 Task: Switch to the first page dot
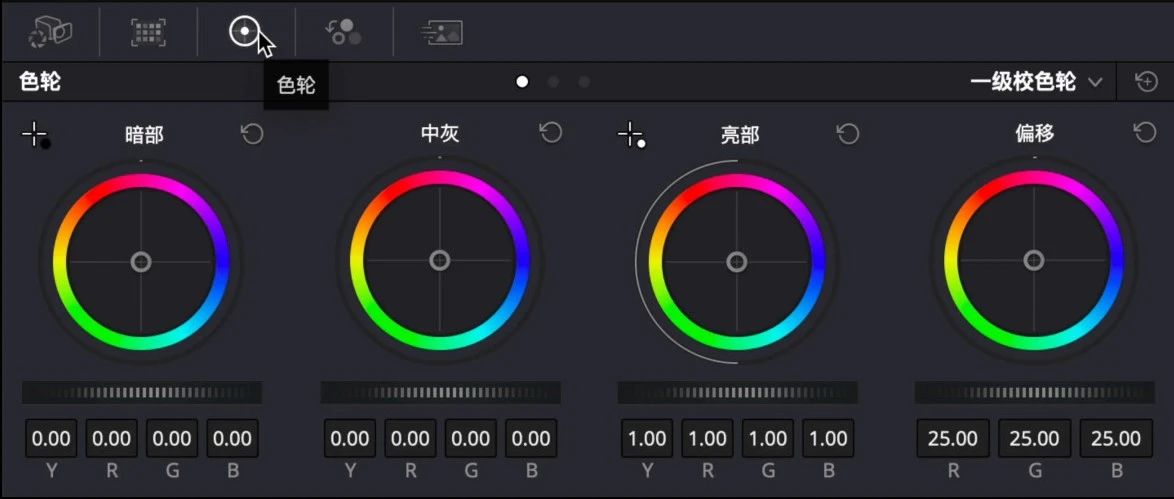coord(522,82)
